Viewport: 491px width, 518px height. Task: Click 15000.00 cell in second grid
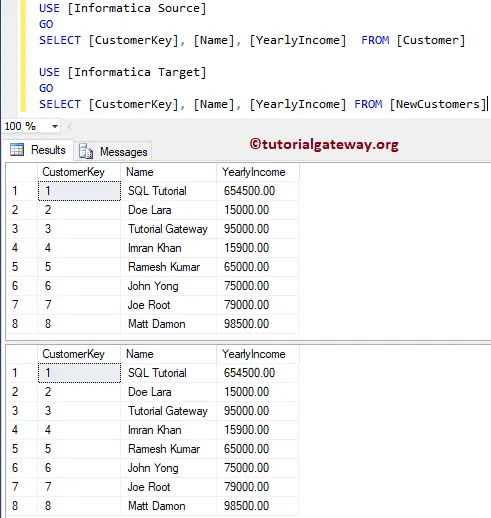coord(257,392)
